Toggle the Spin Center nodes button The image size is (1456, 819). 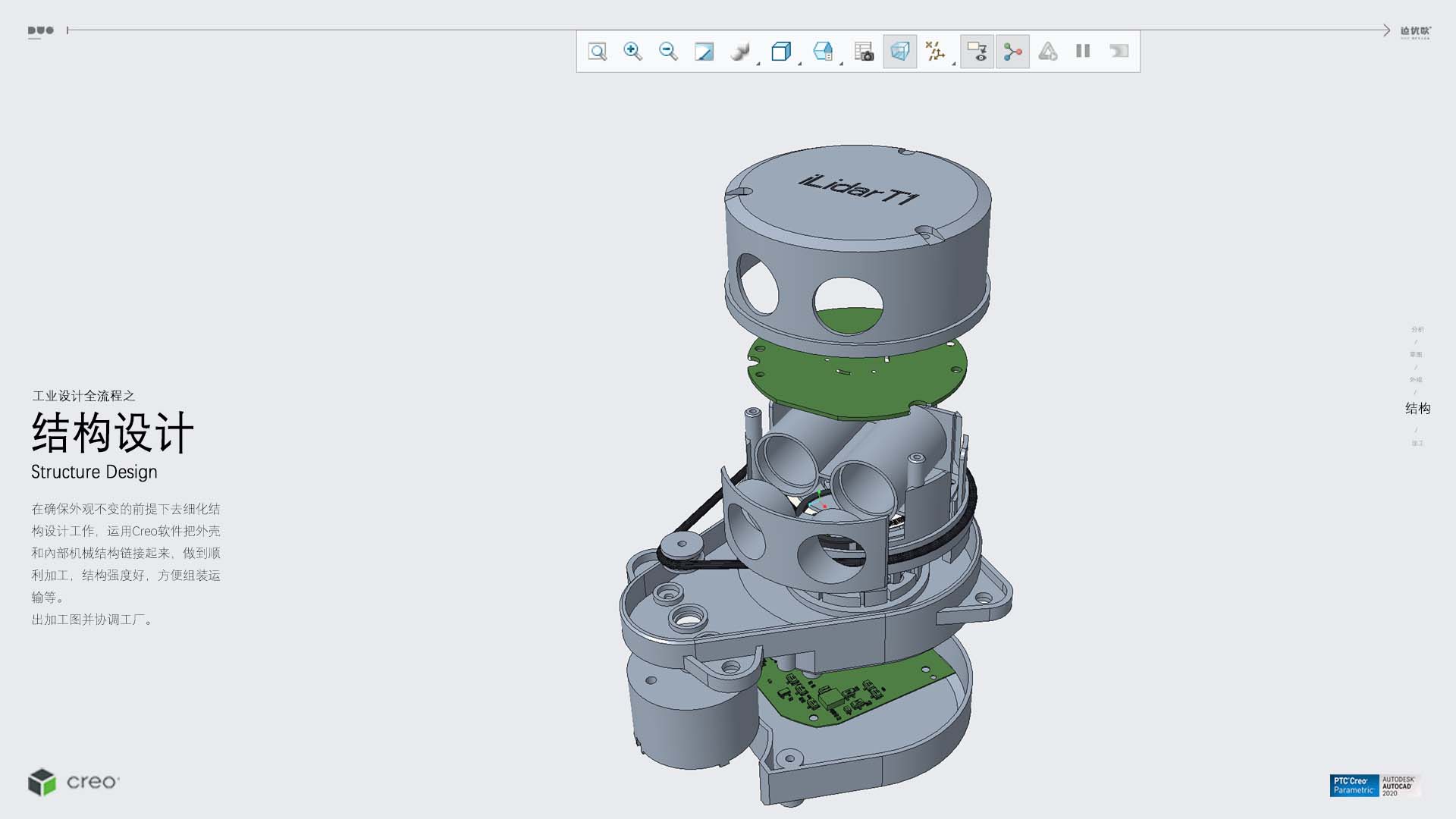point(1012,52)
